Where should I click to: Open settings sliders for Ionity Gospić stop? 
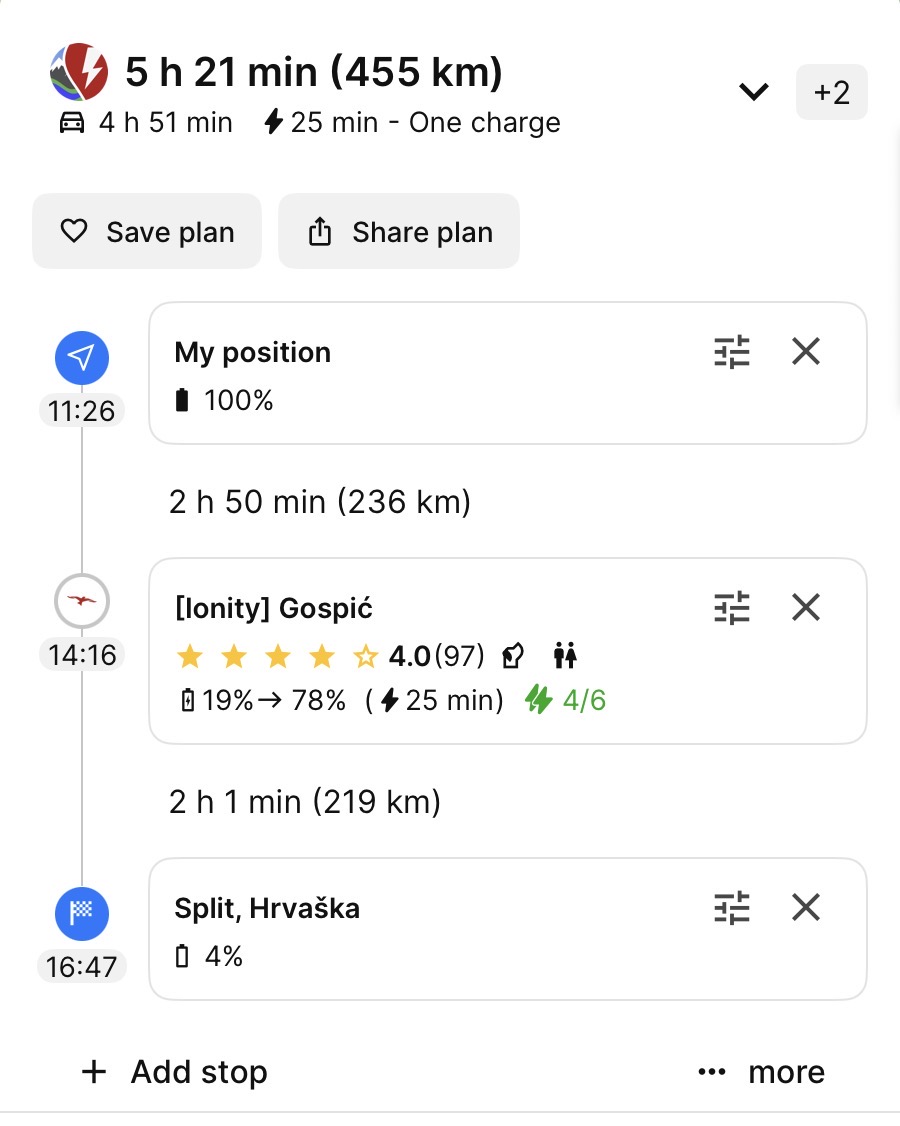[732, 608]
